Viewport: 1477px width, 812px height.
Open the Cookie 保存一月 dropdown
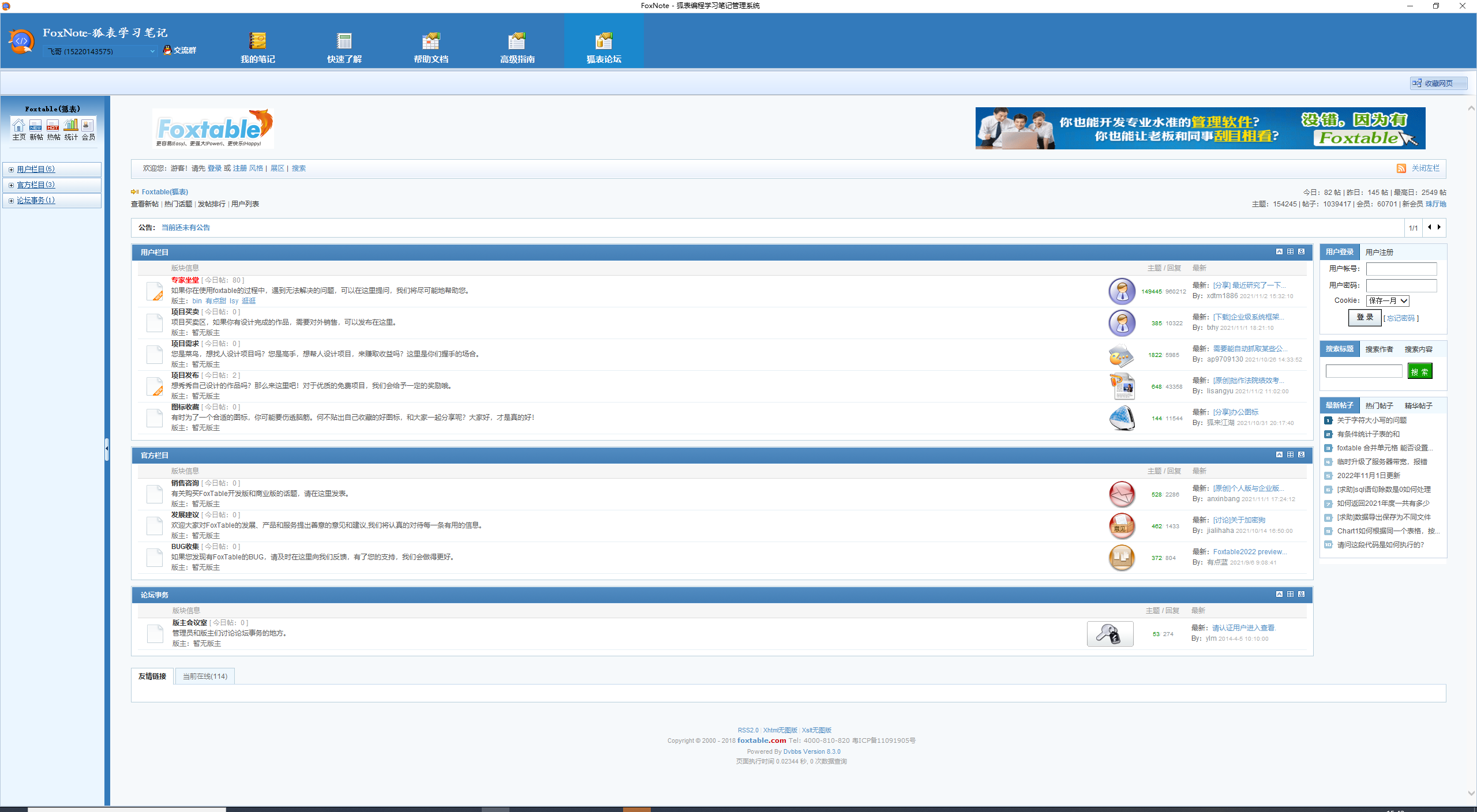point(1388,300)
